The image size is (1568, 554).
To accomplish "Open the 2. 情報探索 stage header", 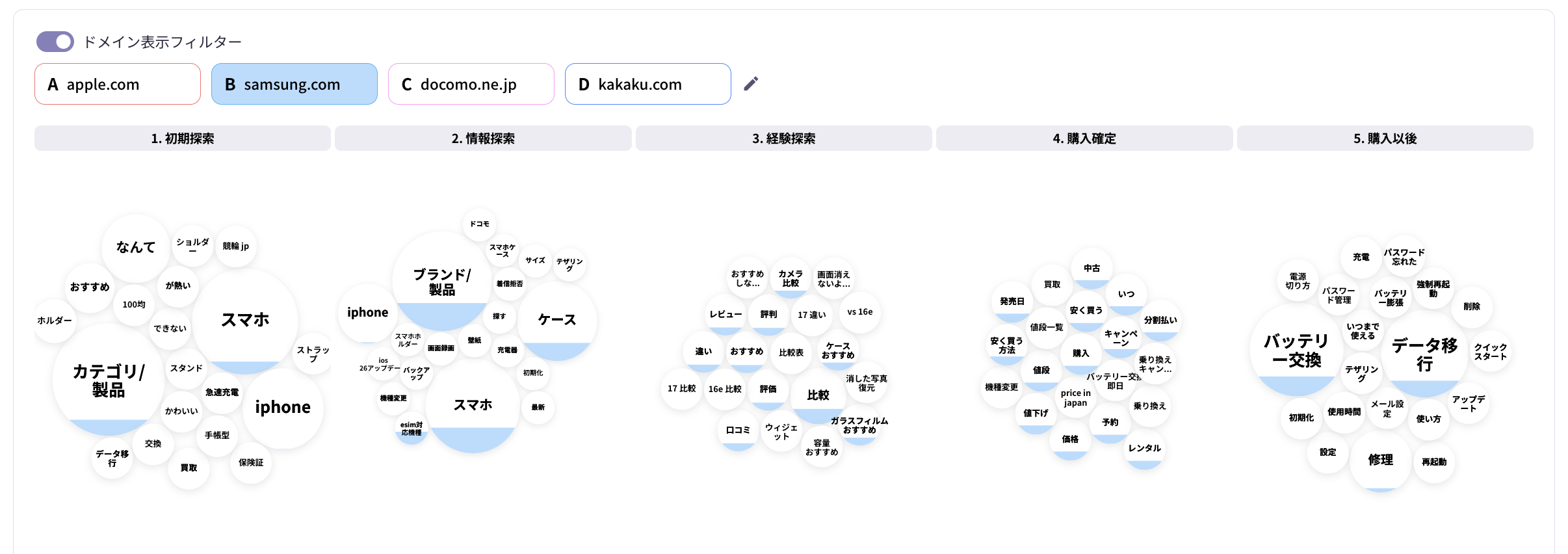I will pyautogui.click(x=483, y=138).
